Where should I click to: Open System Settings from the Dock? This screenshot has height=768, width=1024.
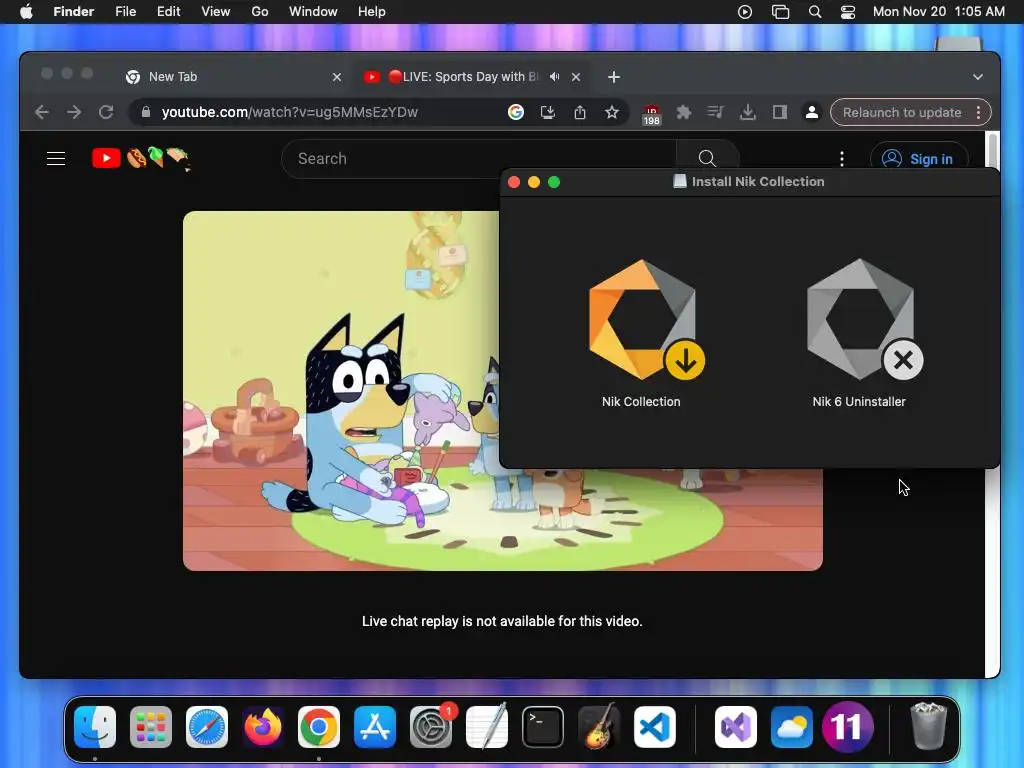click(x=431, y=727)
